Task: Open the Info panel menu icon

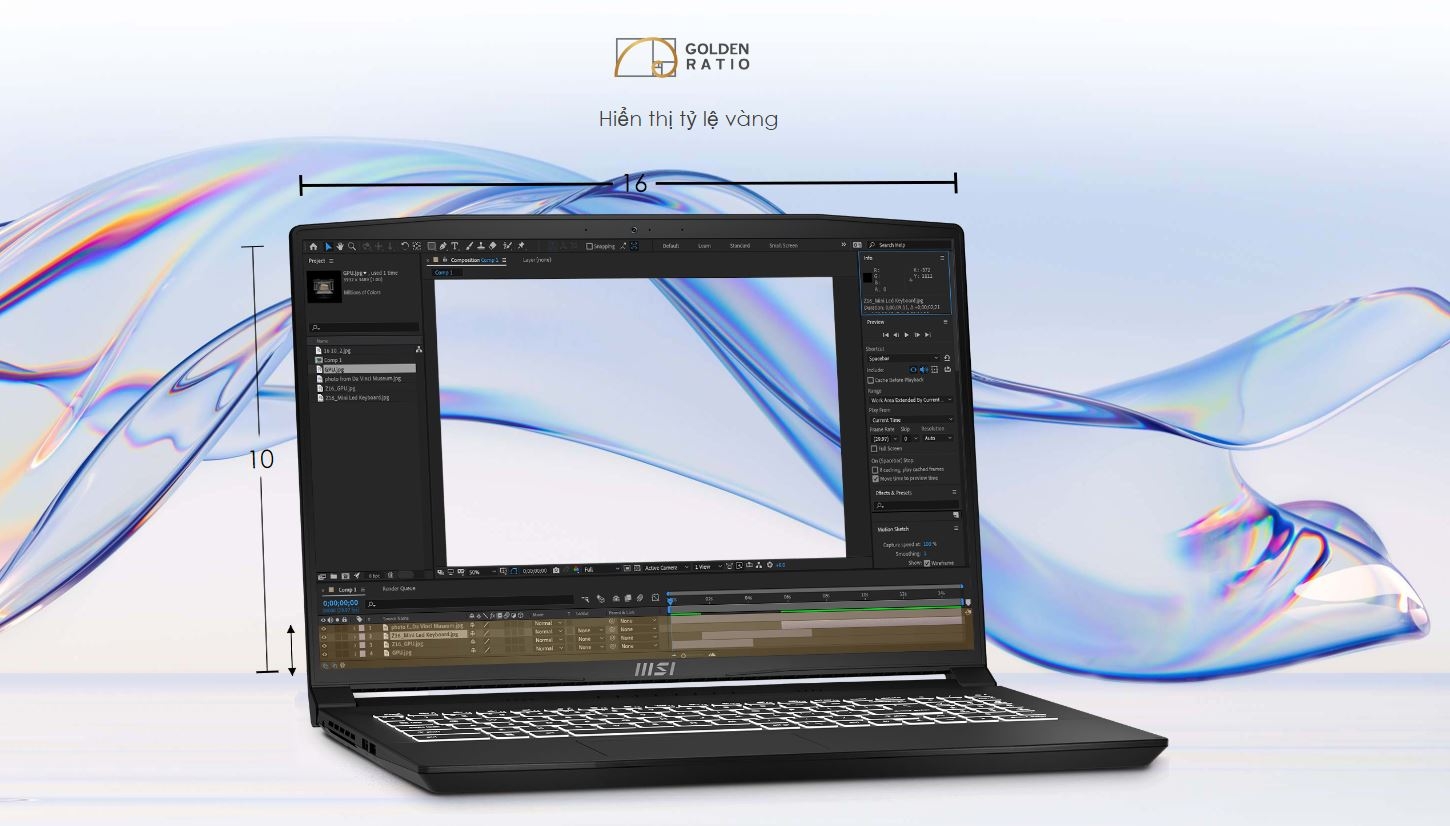Action: pyautogui.click(x=942, y=258)
